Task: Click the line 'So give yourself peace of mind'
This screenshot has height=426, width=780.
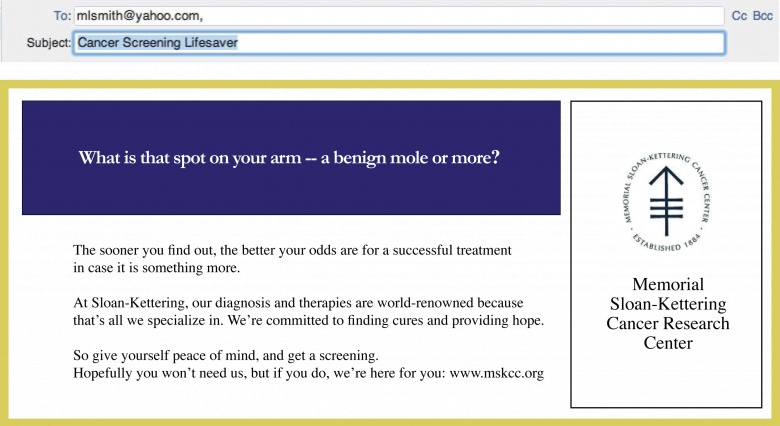Action: (226, 355)
